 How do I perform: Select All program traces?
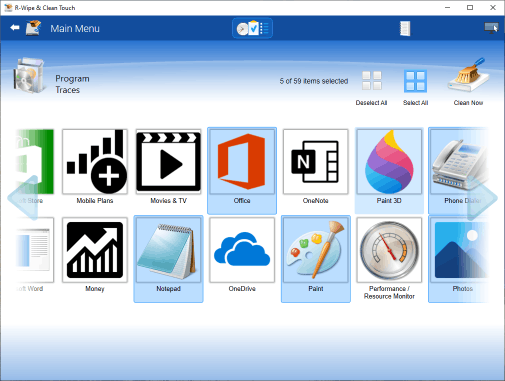click(x=415, y=88)
